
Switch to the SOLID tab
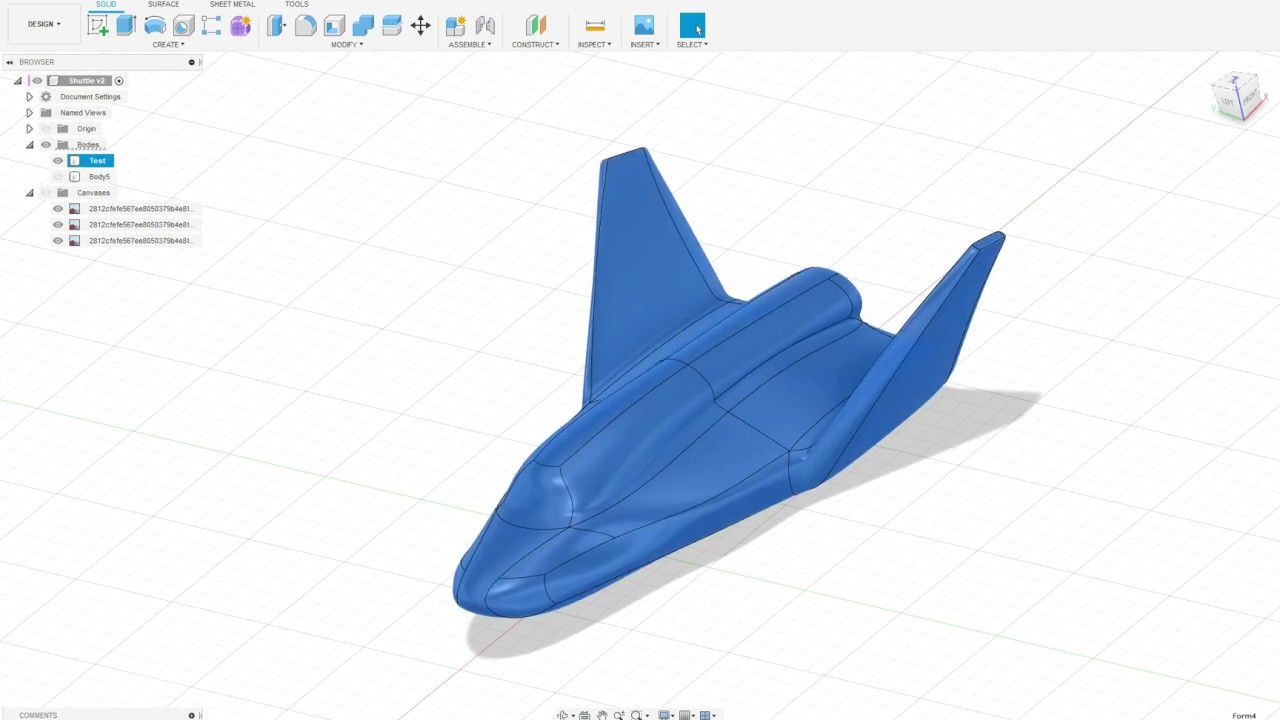click(x=105, y=4)
